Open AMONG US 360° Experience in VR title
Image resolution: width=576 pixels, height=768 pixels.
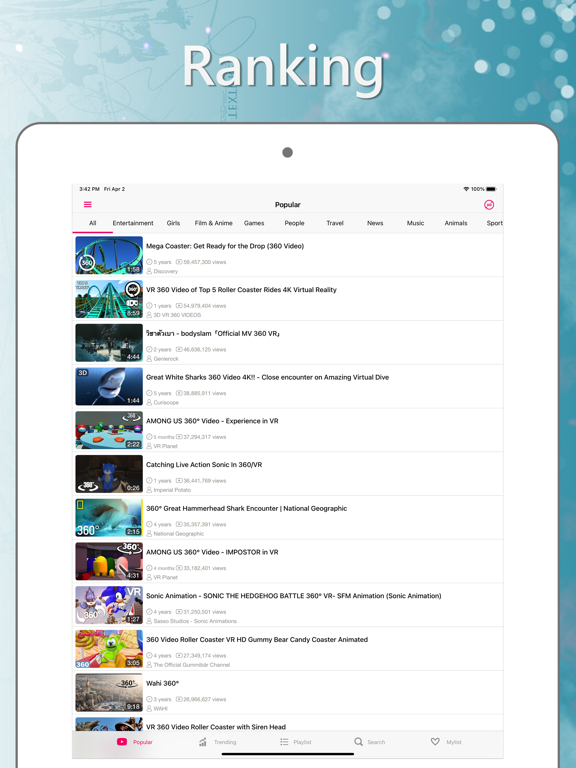[212, 421]
